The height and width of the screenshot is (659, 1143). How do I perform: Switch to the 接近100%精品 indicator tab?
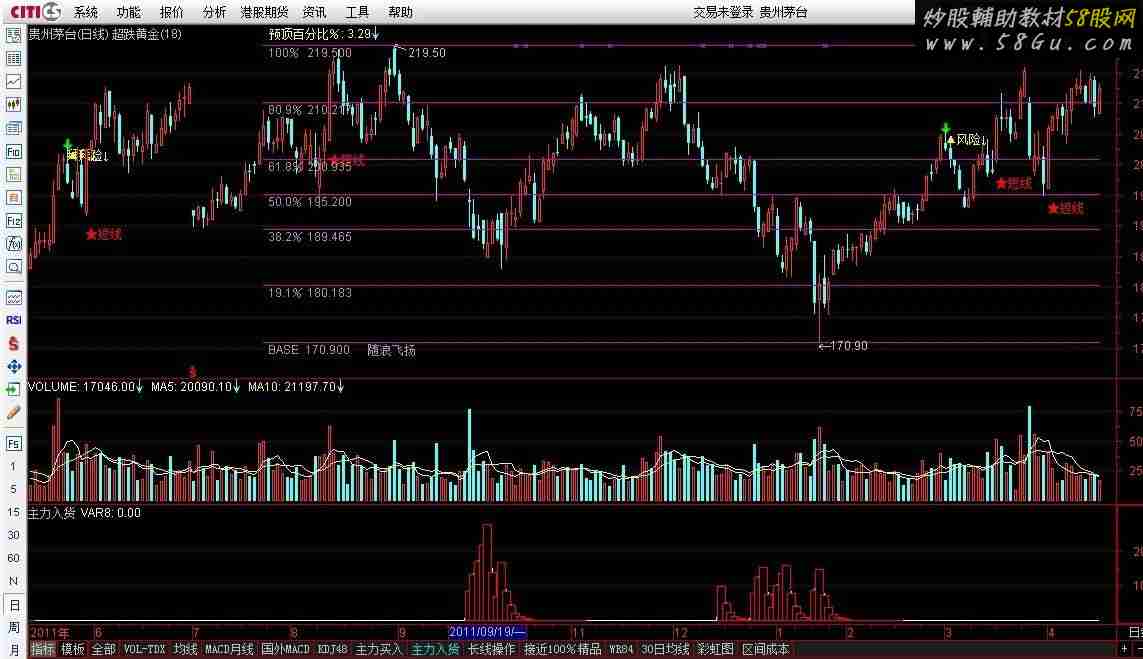point(562,649)
